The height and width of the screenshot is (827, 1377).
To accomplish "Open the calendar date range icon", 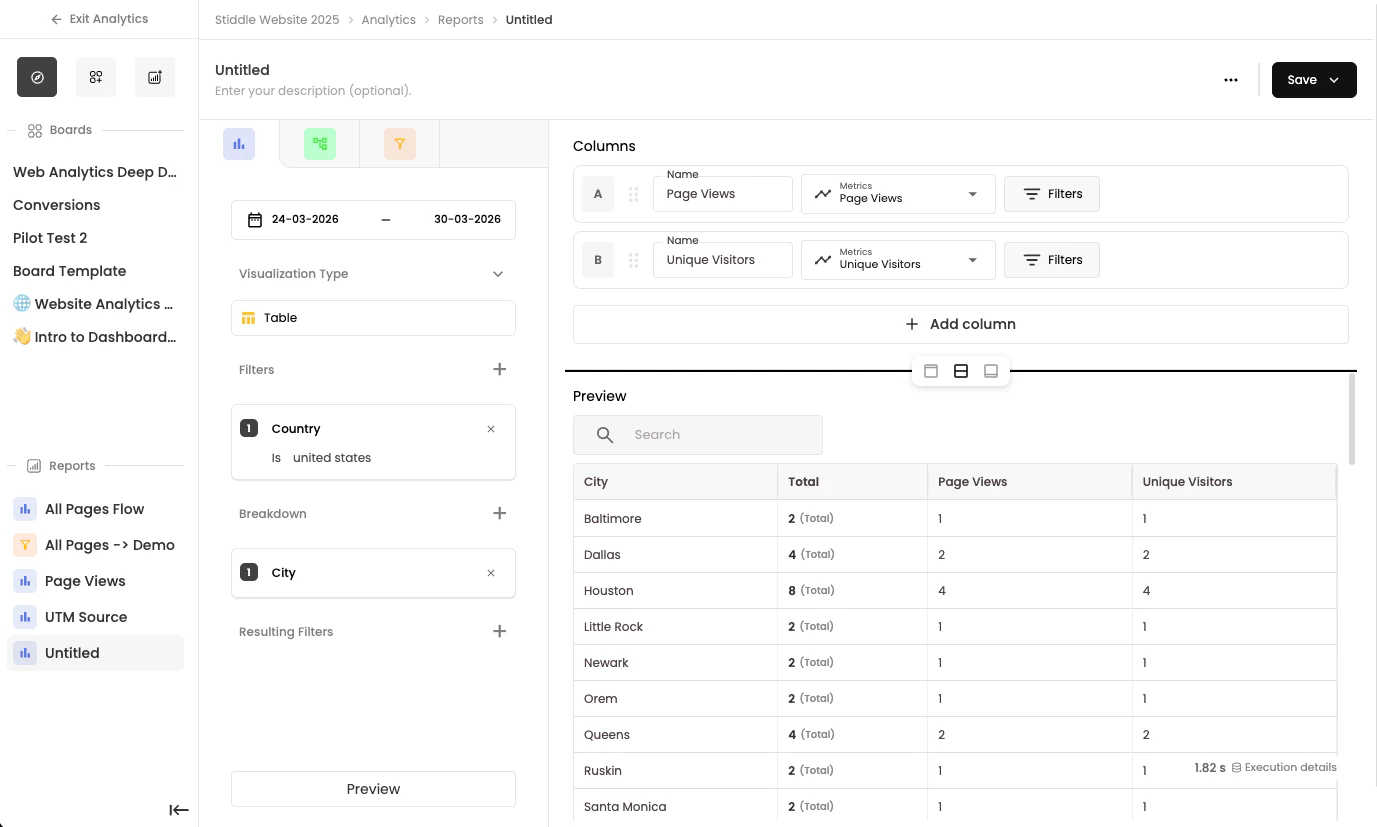I will [x=255, y=219].
